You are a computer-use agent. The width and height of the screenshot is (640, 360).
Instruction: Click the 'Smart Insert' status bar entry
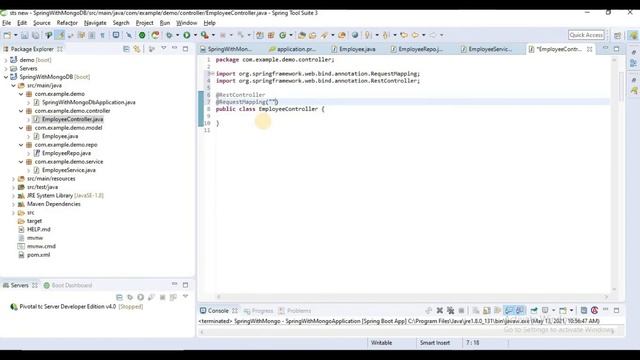[435, 343]
